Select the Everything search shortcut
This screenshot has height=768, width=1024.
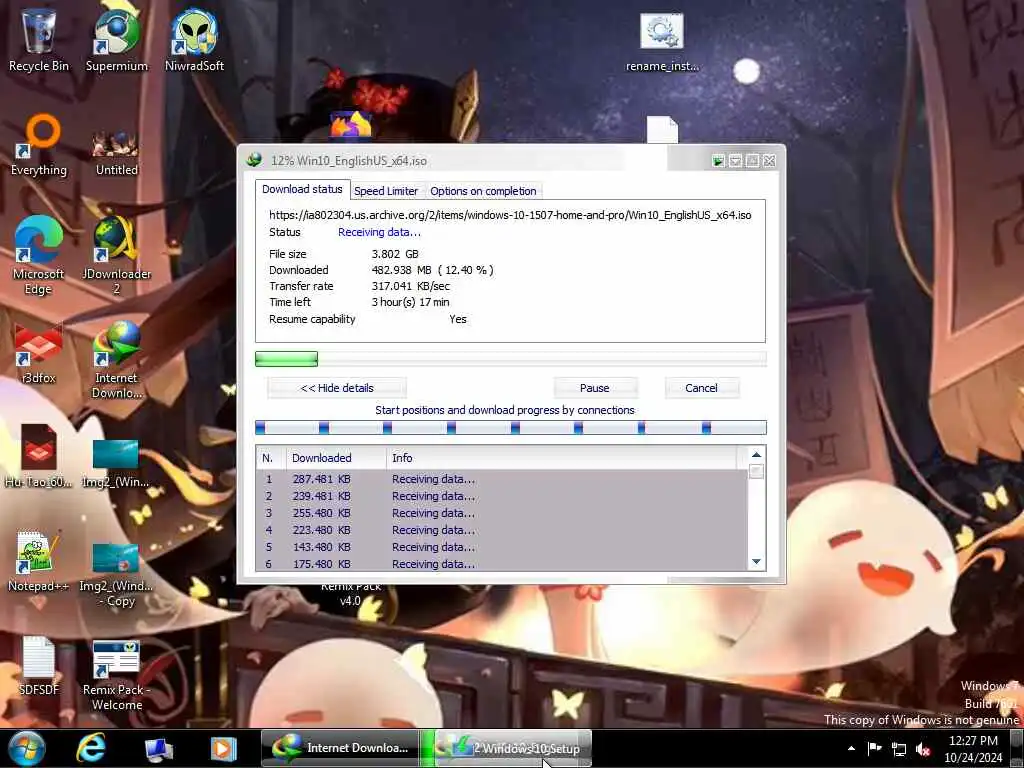point(39,145)
